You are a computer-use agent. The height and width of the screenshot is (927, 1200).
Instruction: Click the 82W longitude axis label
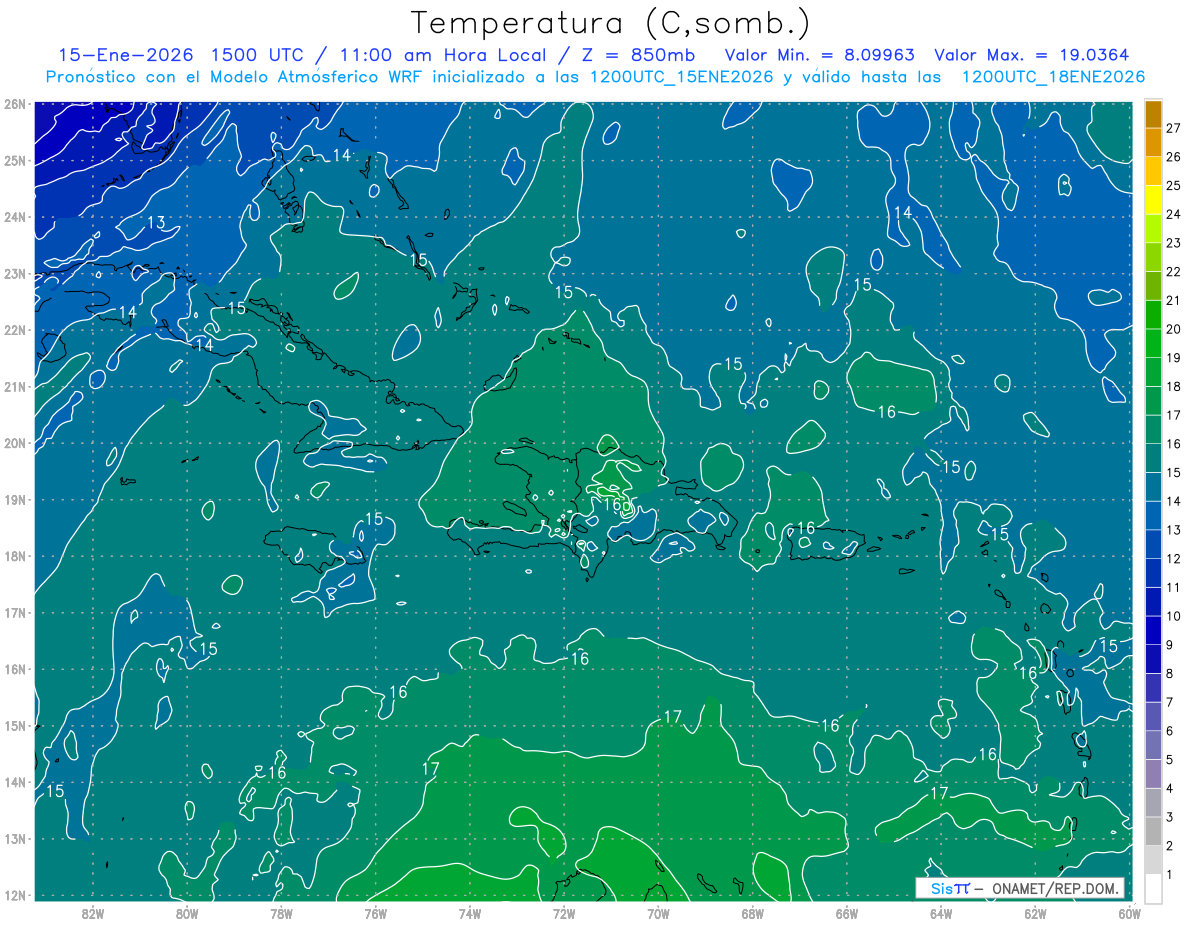coord(92,912)
